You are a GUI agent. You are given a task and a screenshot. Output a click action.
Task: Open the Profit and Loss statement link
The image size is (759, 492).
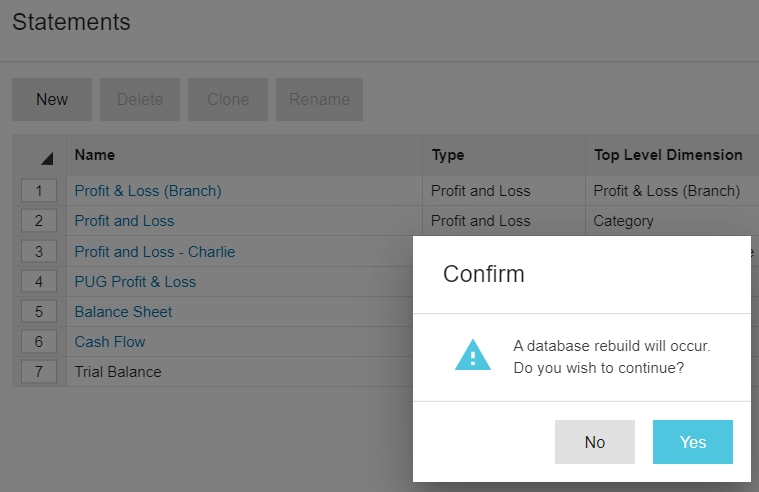[124, 221]
